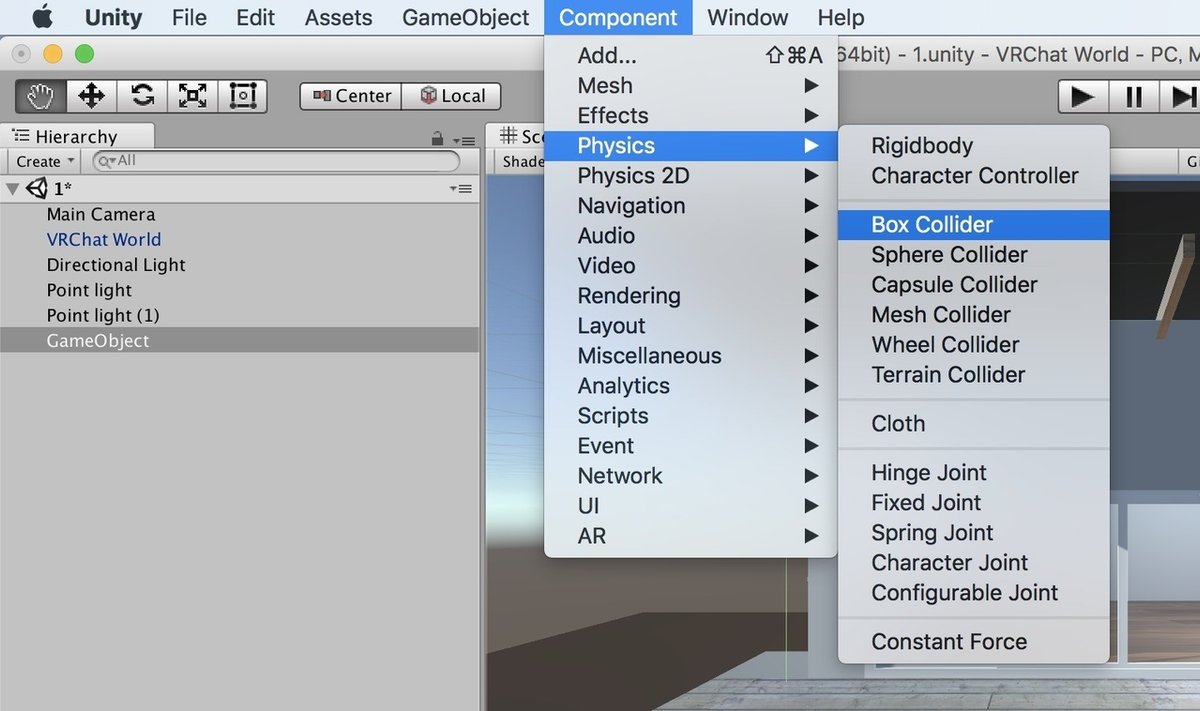Open the GameObject menu

[465, 17]
